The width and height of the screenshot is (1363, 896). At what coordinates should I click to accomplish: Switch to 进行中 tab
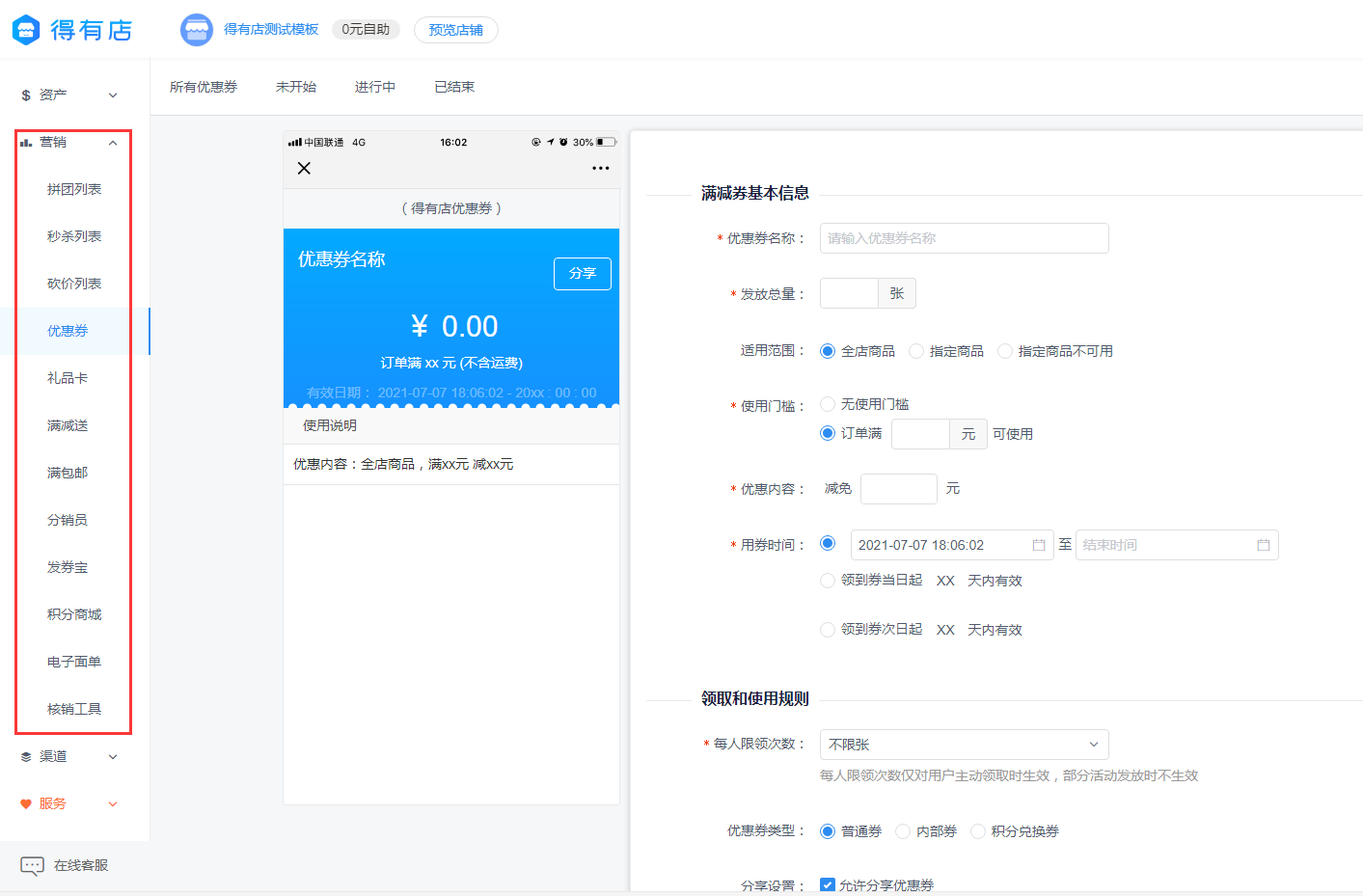click(375, 87)
